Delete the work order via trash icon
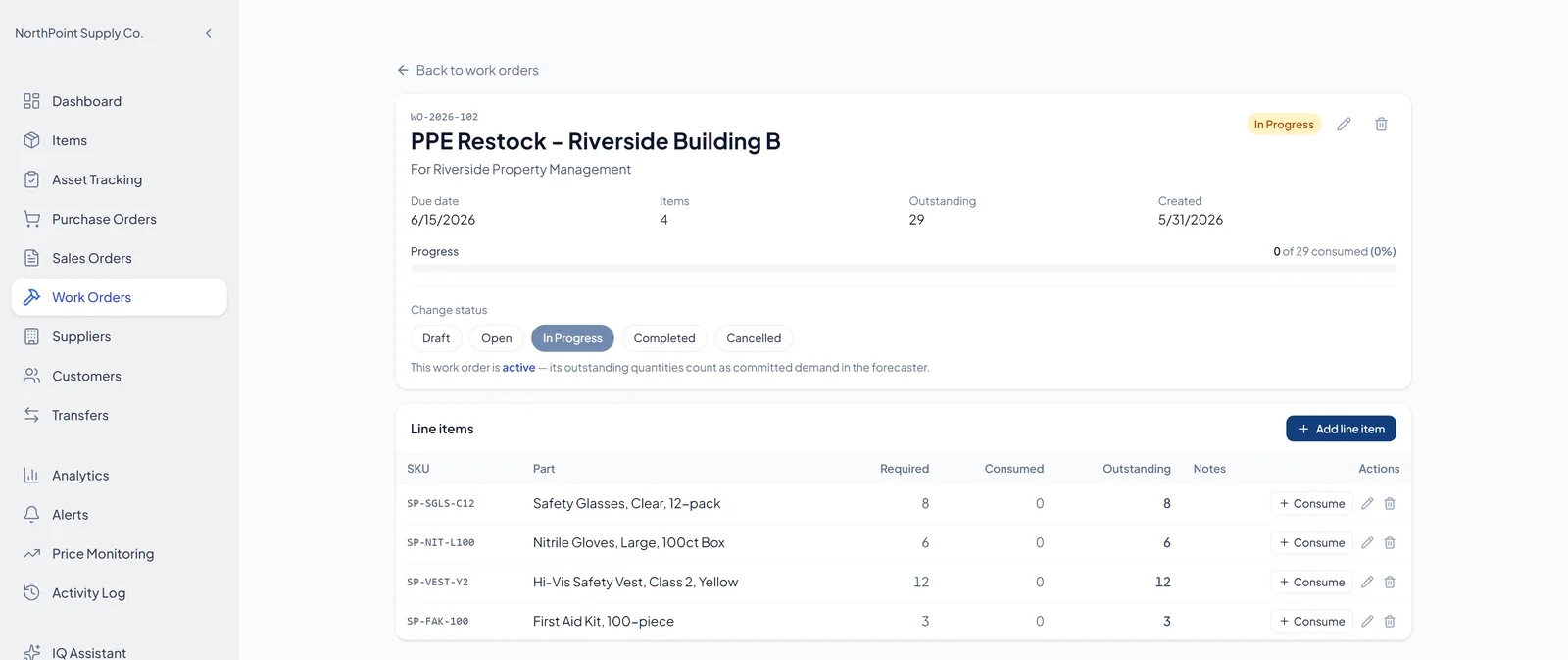1568x660 pixels. pyautogui.click(x=1381, y=124)
